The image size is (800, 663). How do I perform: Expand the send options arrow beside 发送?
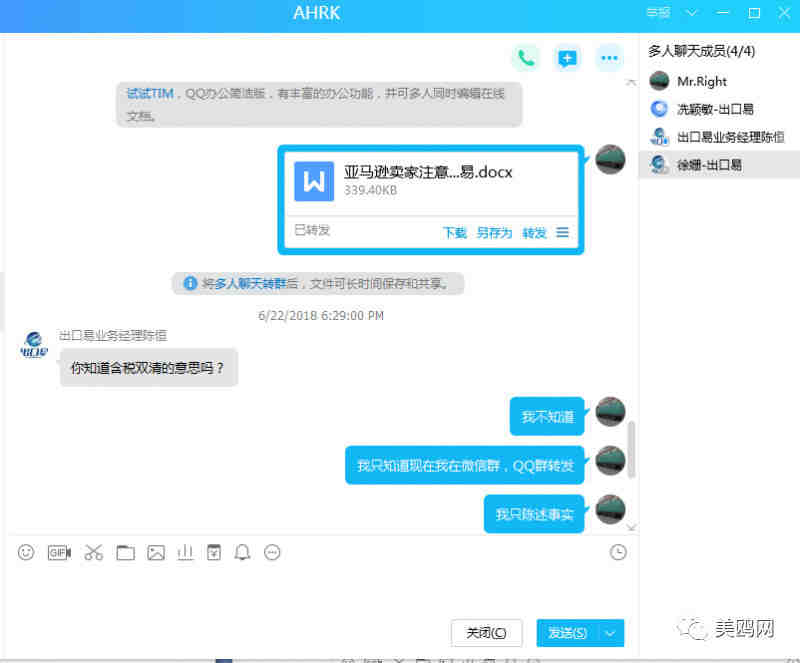pos(611,633)
